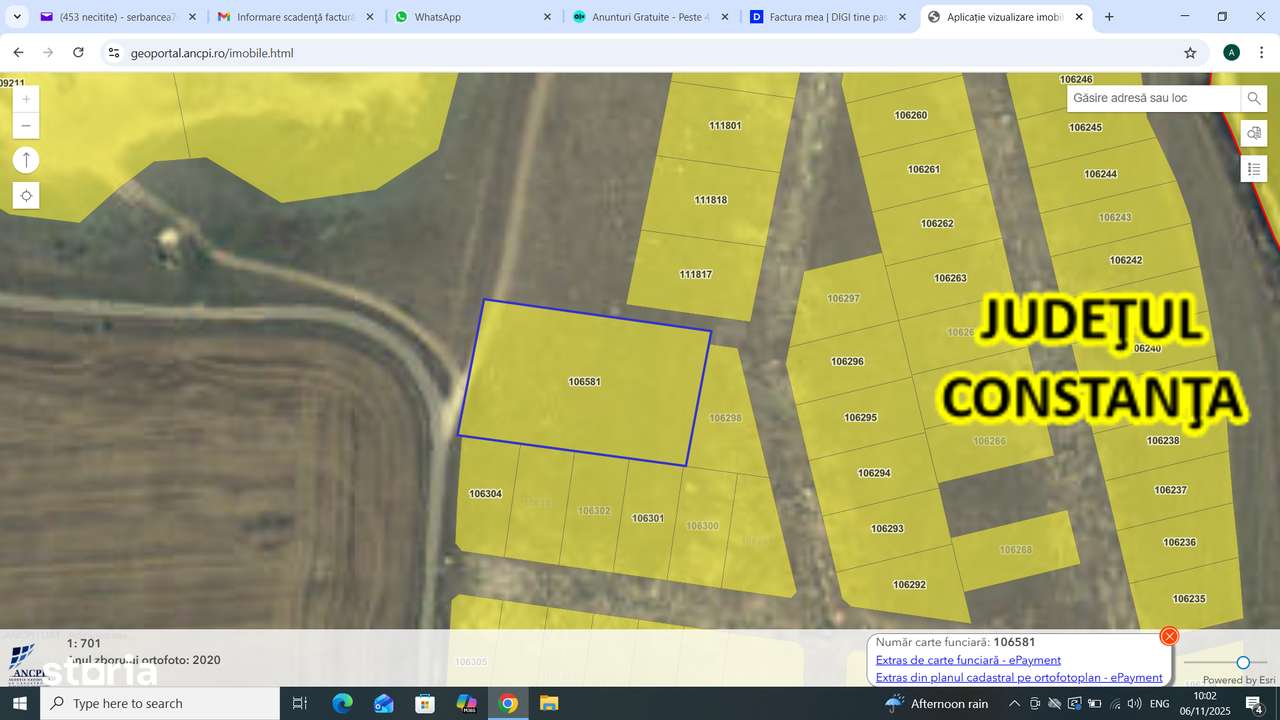The height and width of the screenshot is (720, 1280).
Task: Select parcel 106235 on the map
Action: point(1189,599)
